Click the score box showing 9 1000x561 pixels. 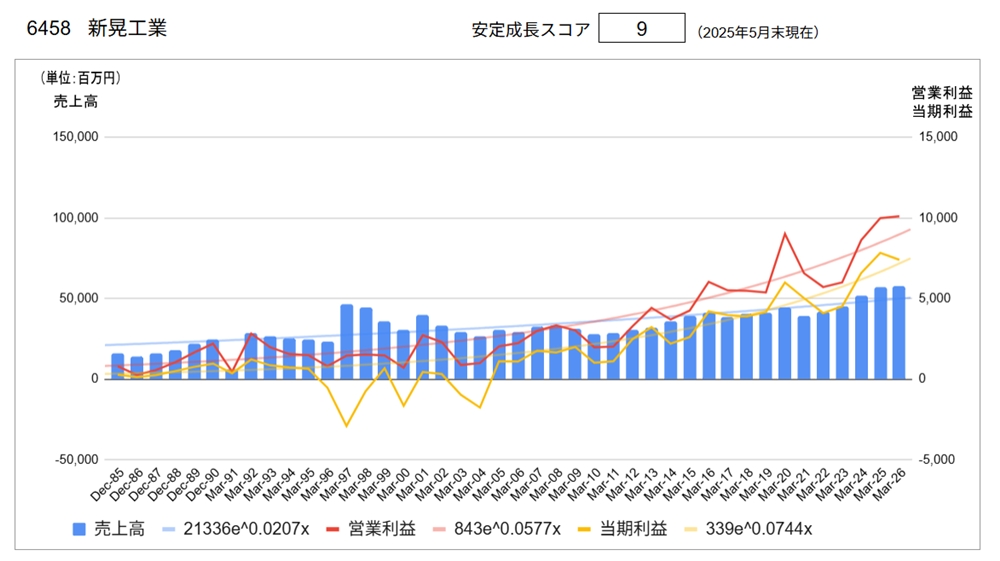click(642, 28)
